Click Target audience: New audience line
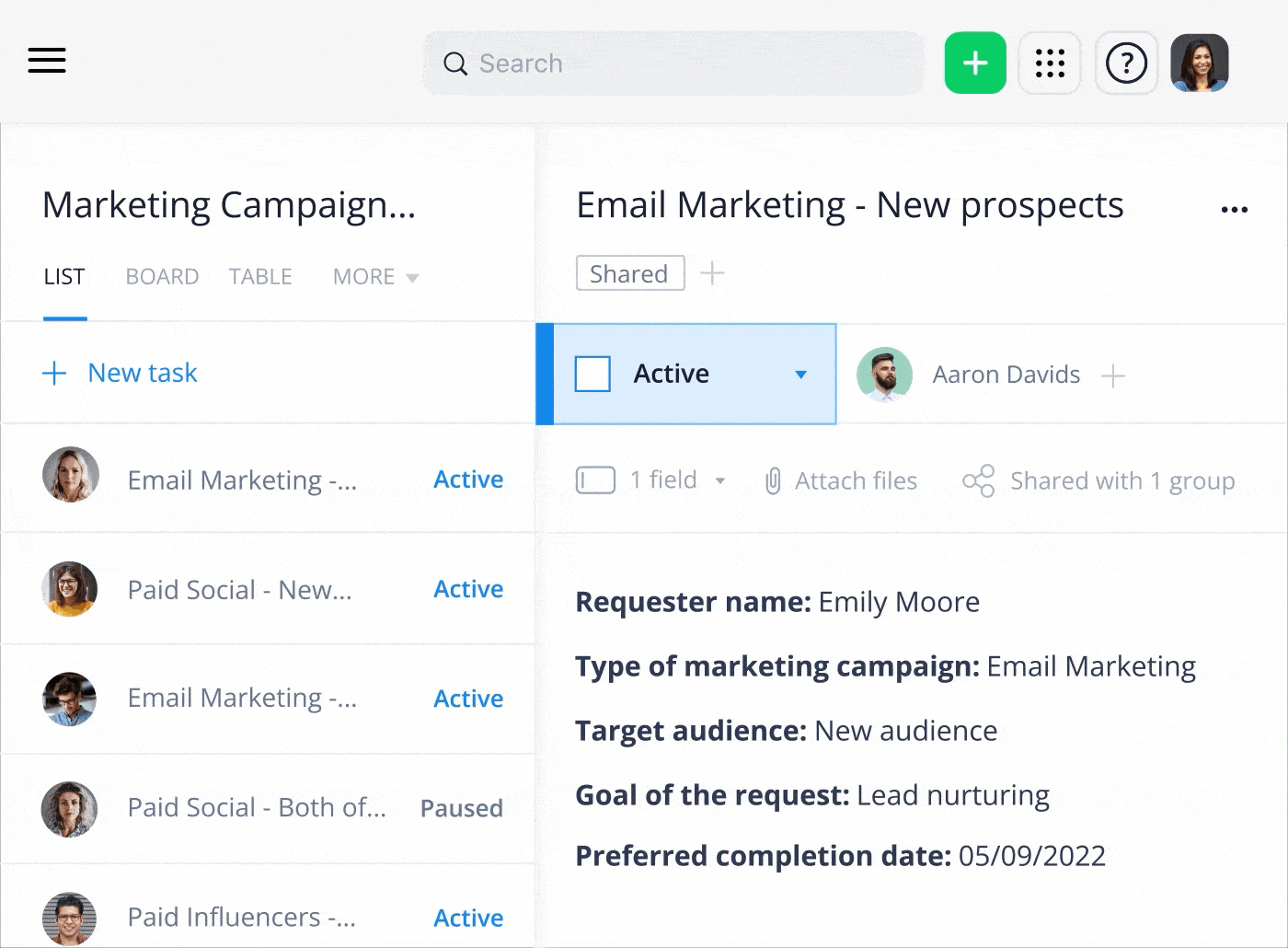This screenshot has height=948, width=1288. (x=787, y=731)
